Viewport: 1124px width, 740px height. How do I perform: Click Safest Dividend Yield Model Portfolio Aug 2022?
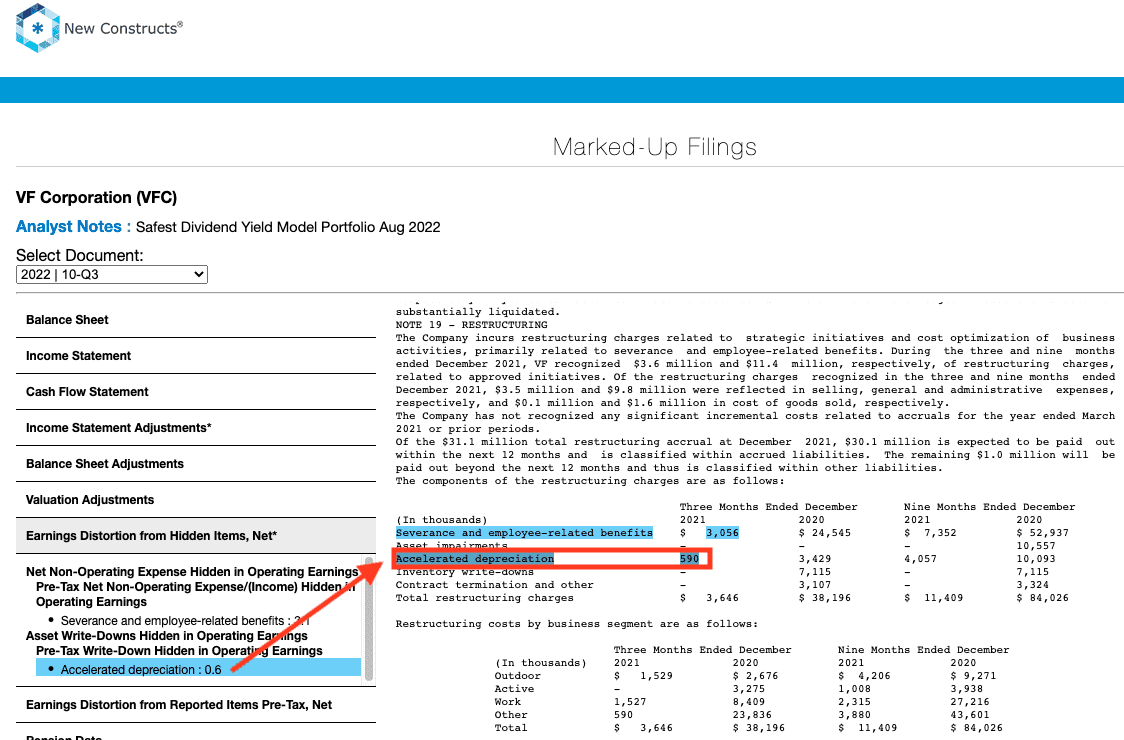[288, 227]
